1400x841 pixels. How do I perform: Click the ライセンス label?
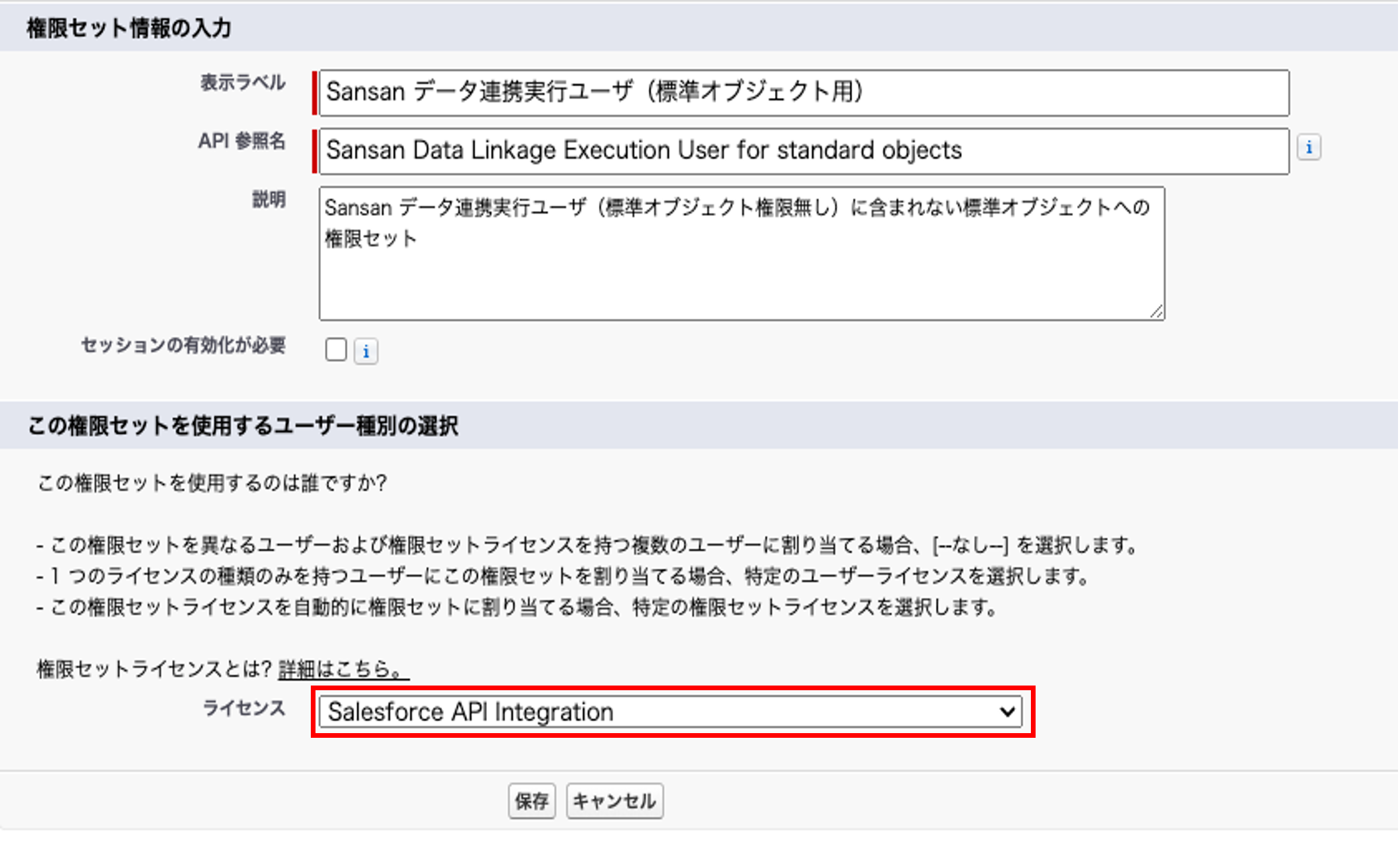244,708
